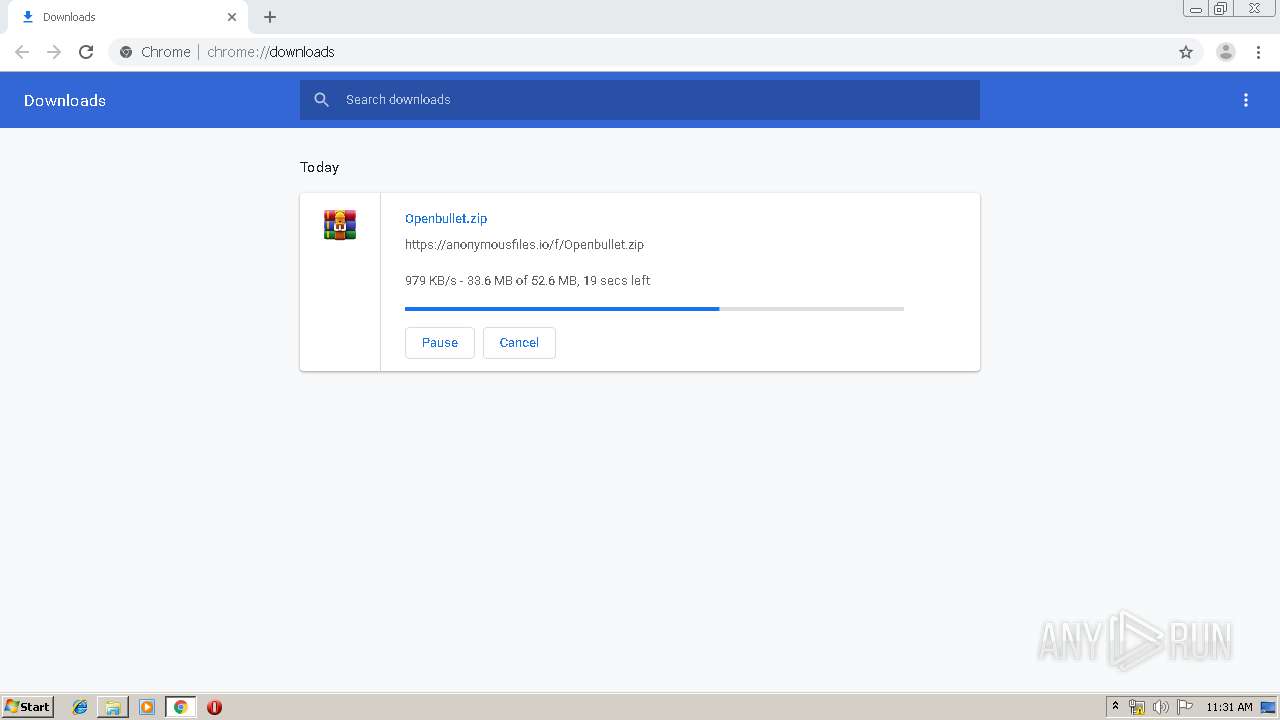Open the network tray icon
Image resolution: width=1280 pixels, height=720 pixels.
1137,707
